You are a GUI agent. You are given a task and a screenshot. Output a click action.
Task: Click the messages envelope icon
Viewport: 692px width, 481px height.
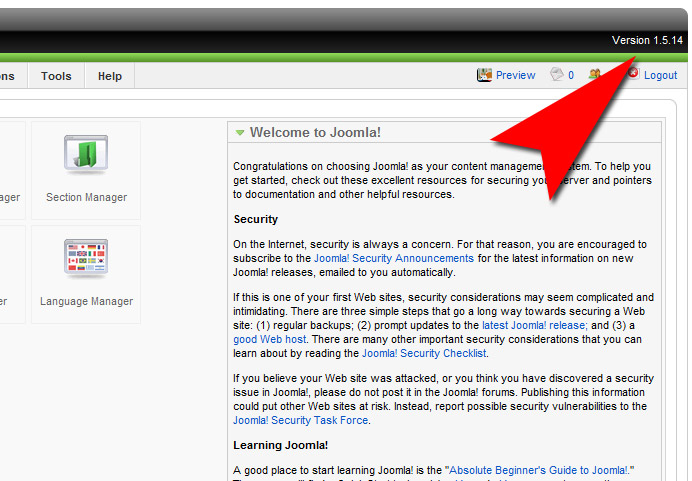point(557,74)
